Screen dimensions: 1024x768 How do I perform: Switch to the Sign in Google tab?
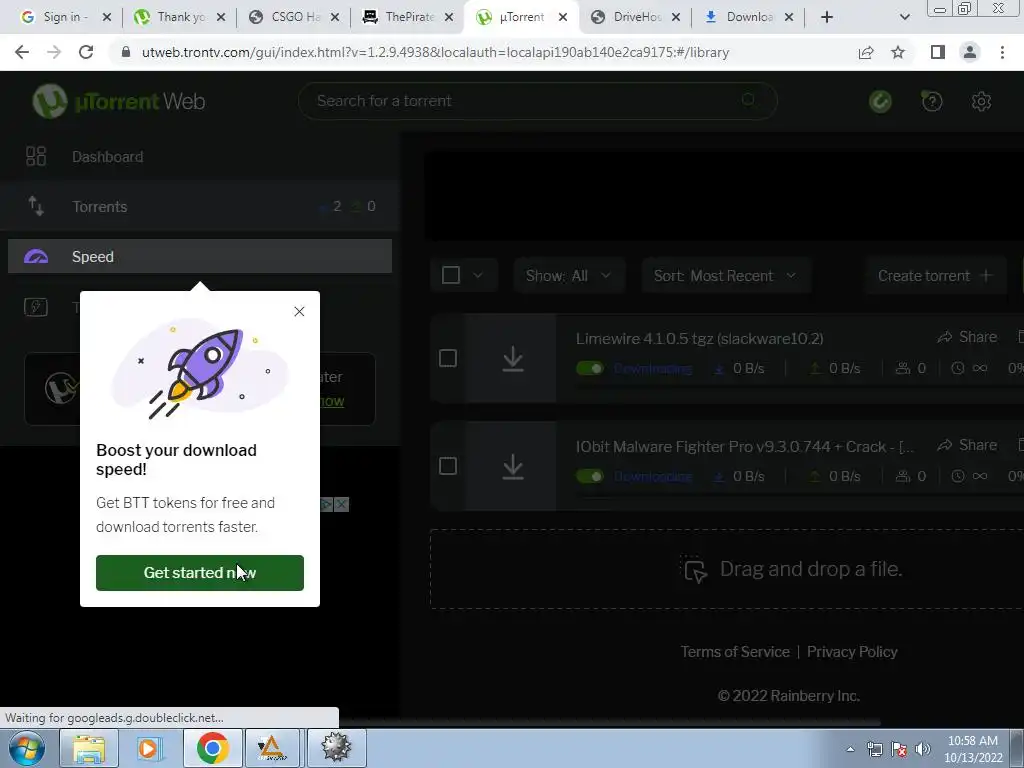pos(65,17)
